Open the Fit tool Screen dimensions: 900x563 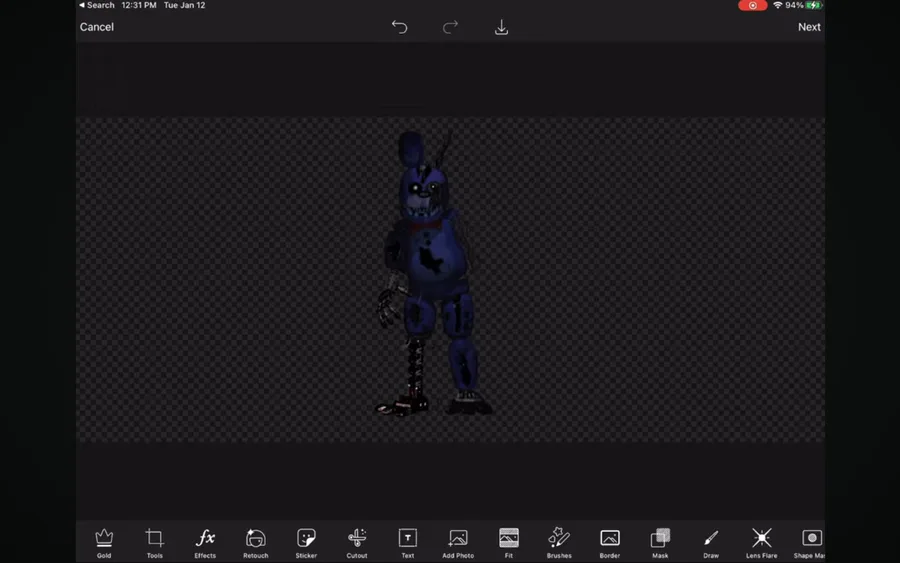coord(509,543)
